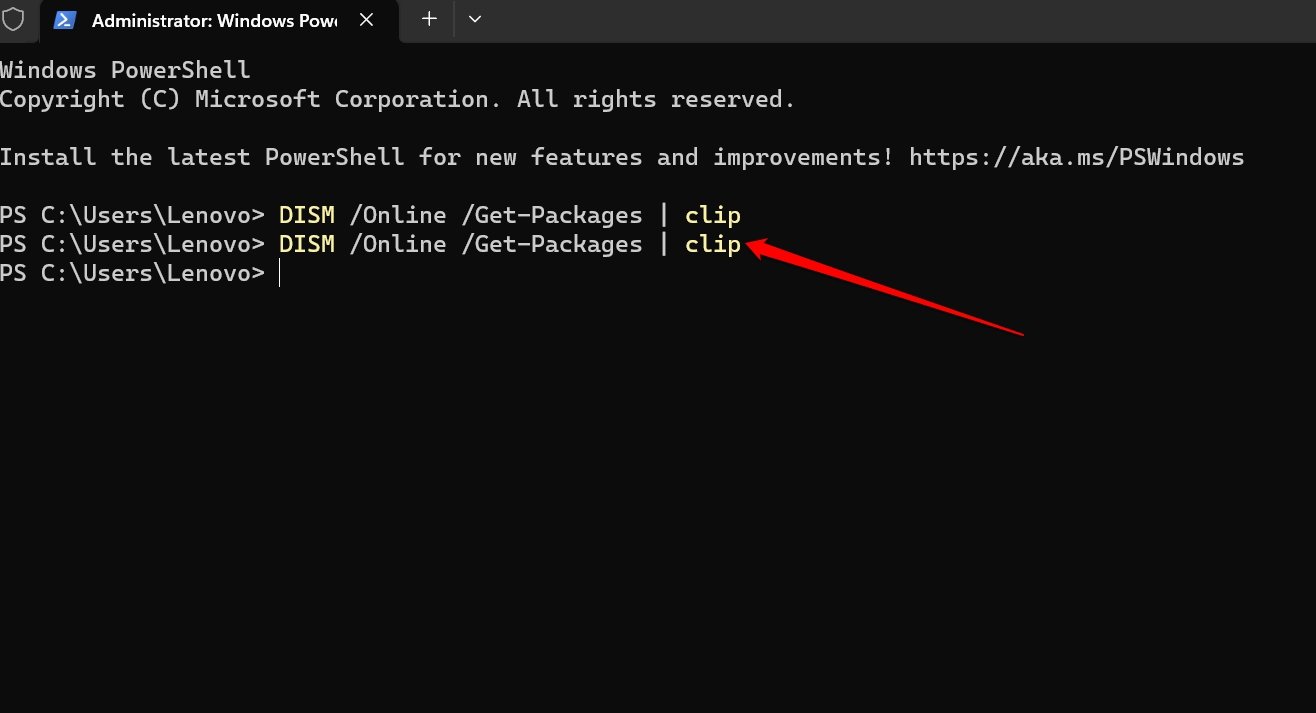The image size is (1316, 713).
Task: Select the /Get-Packages argument text
Action: (552, 214)
